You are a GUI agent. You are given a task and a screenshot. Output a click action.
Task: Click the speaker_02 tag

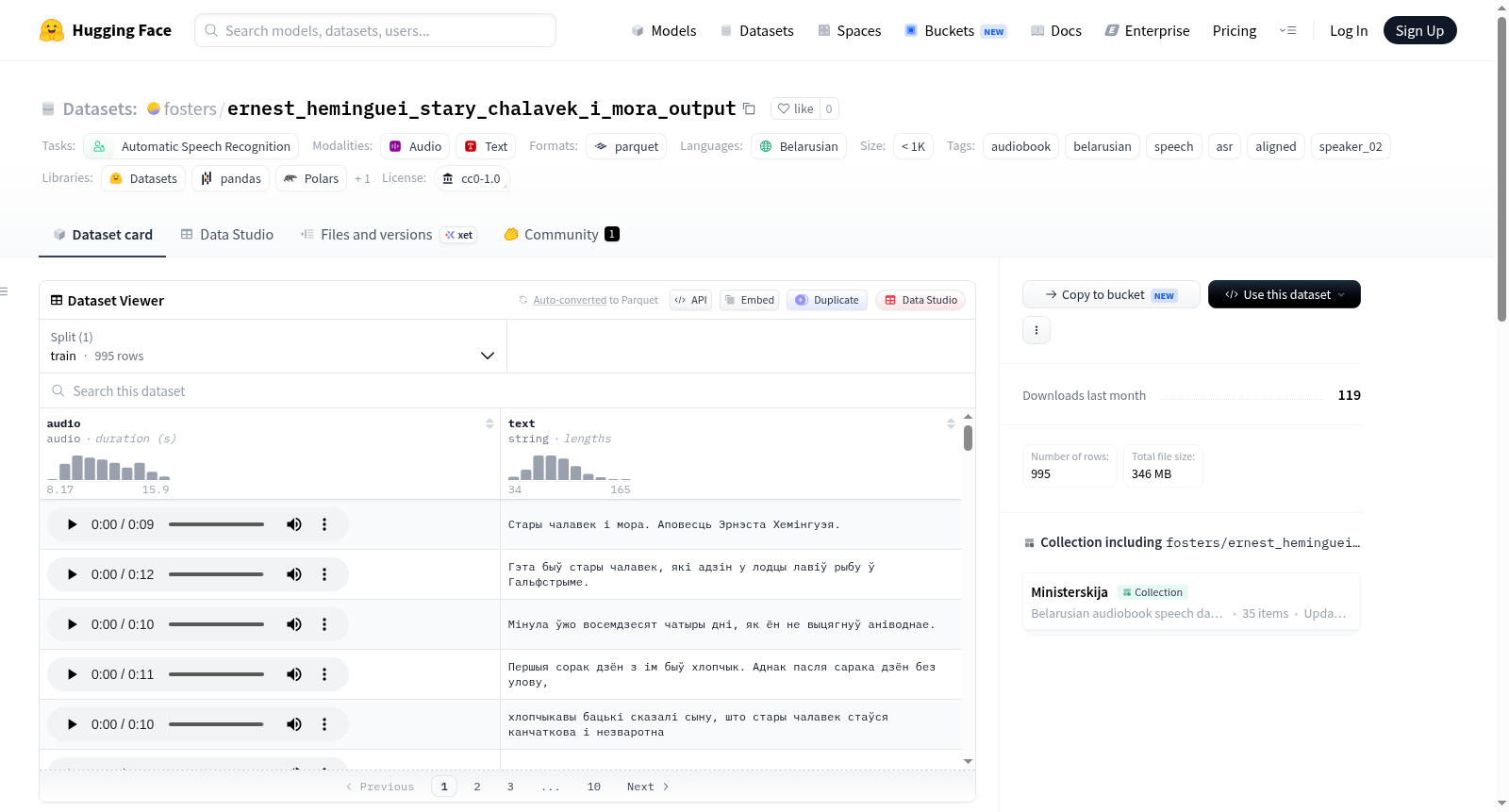tap(1351, 146)
